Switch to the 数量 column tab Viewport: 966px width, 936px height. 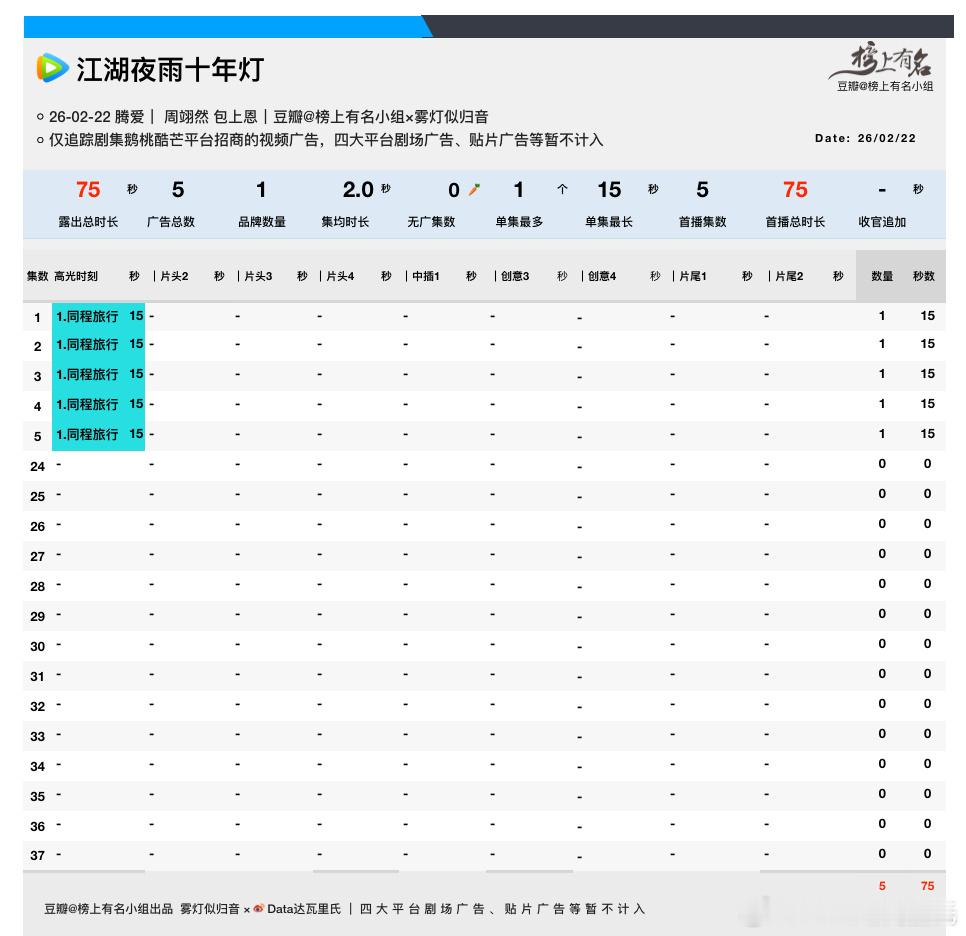point(882,276)
